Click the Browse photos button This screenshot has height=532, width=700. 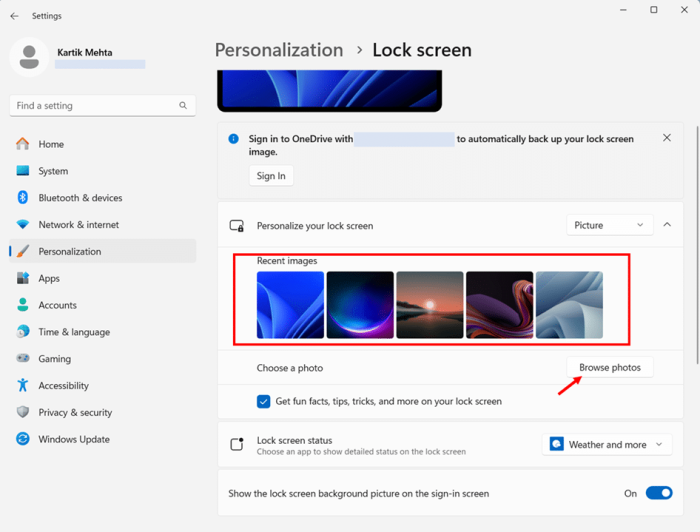pos(610,367)
